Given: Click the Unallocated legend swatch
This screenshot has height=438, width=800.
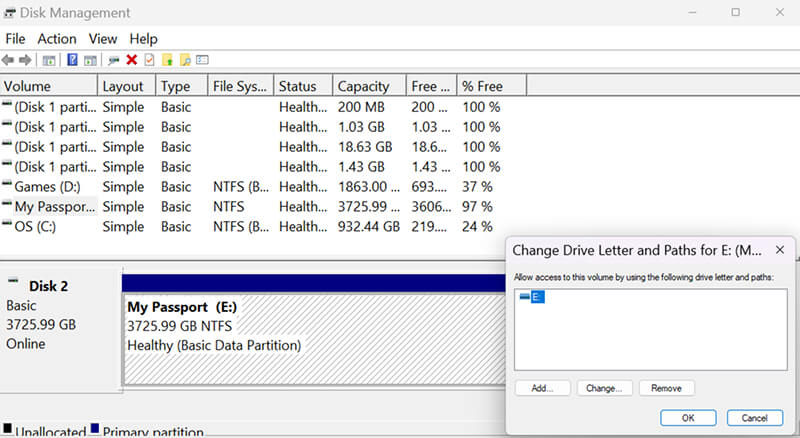Looking at the screenshot, I should click(7, 428).
